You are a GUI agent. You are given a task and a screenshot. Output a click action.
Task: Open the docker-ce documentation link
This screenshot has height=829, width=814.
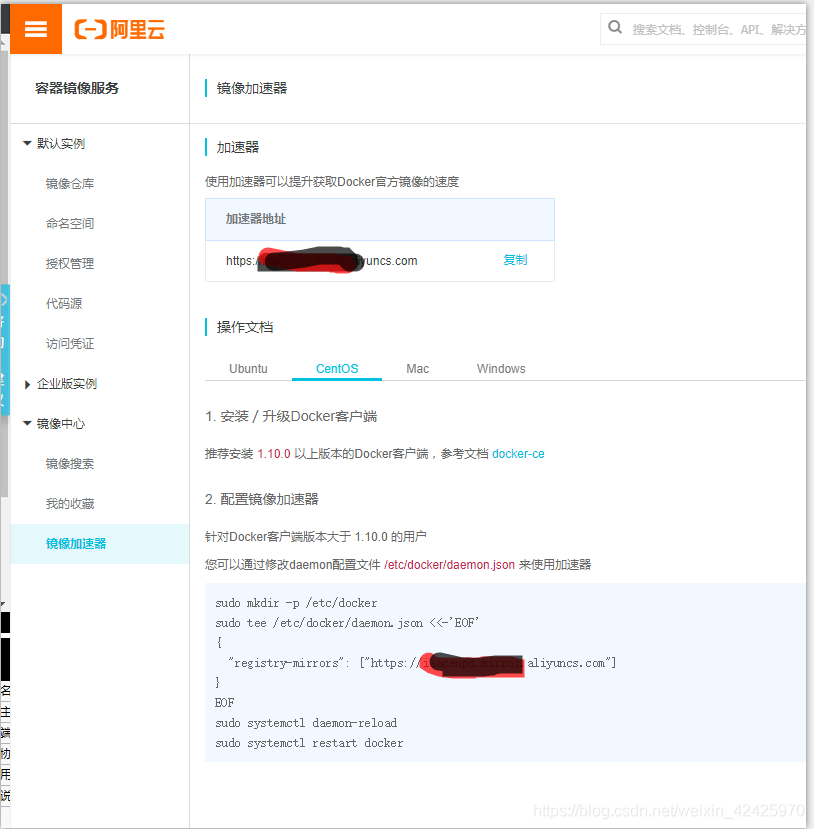click(x=519, y=454)
